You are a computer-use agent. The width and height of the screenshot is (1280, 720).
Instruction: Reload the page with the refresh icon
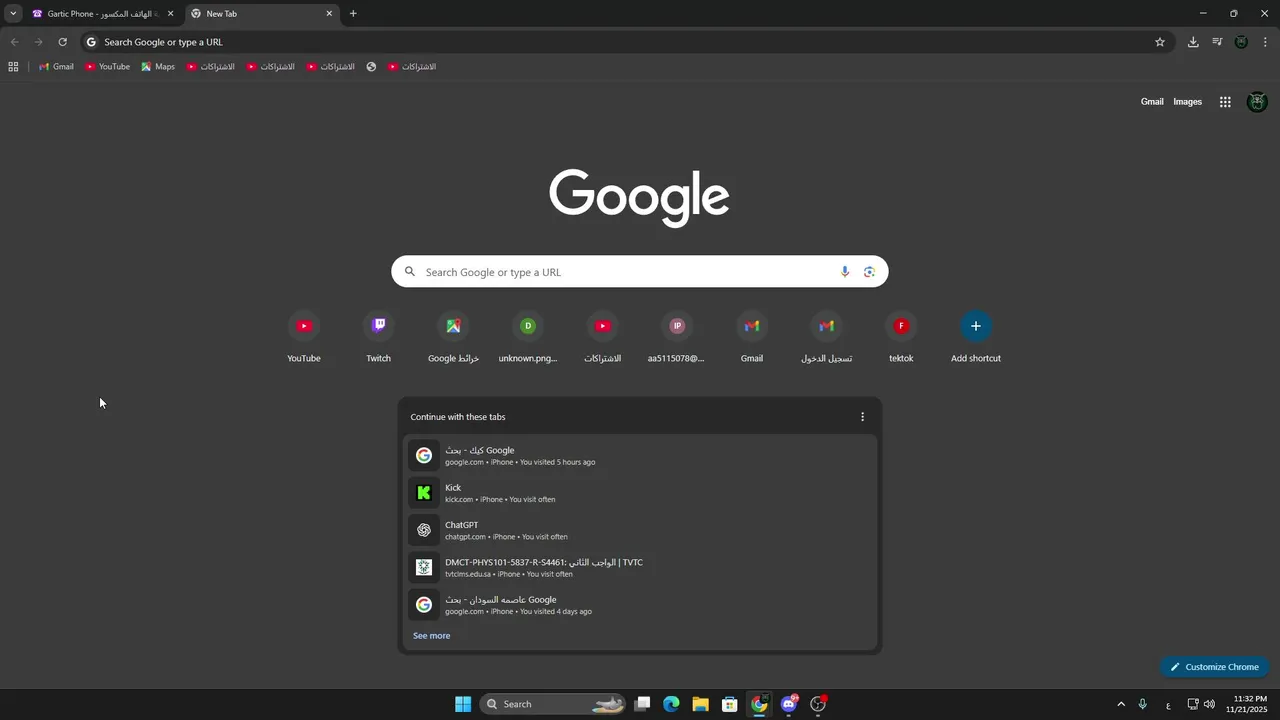[62, 42]
